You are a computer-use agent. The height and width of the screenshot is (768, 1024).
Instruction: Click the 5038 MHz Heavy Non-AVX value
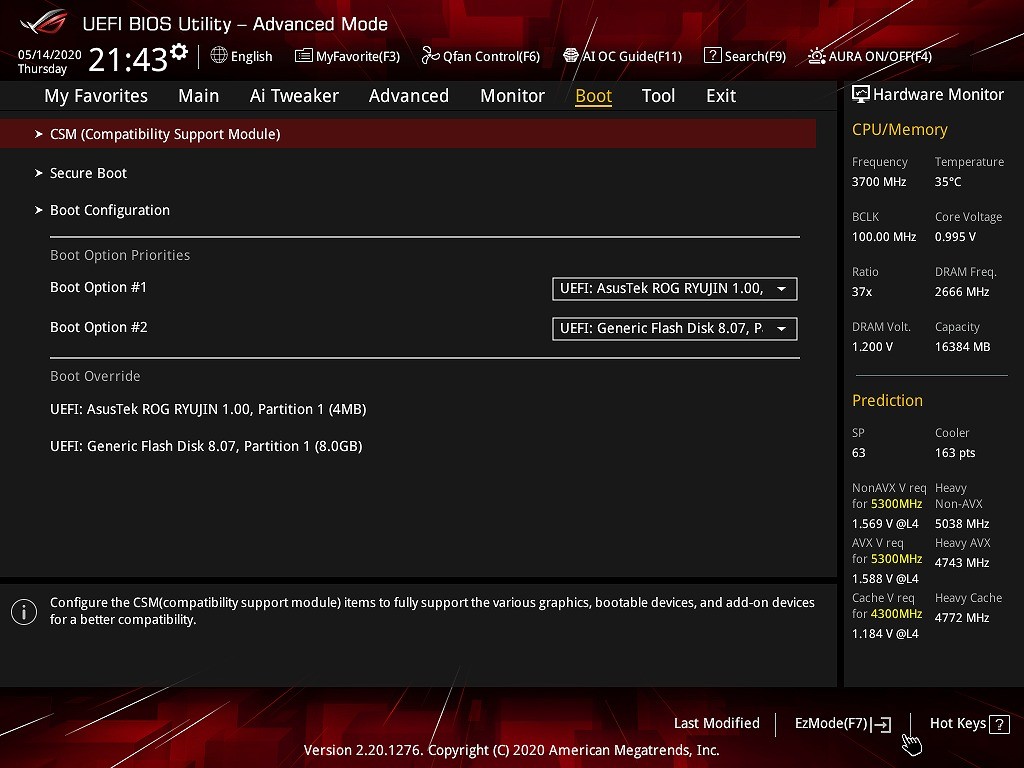click(961, 524)
